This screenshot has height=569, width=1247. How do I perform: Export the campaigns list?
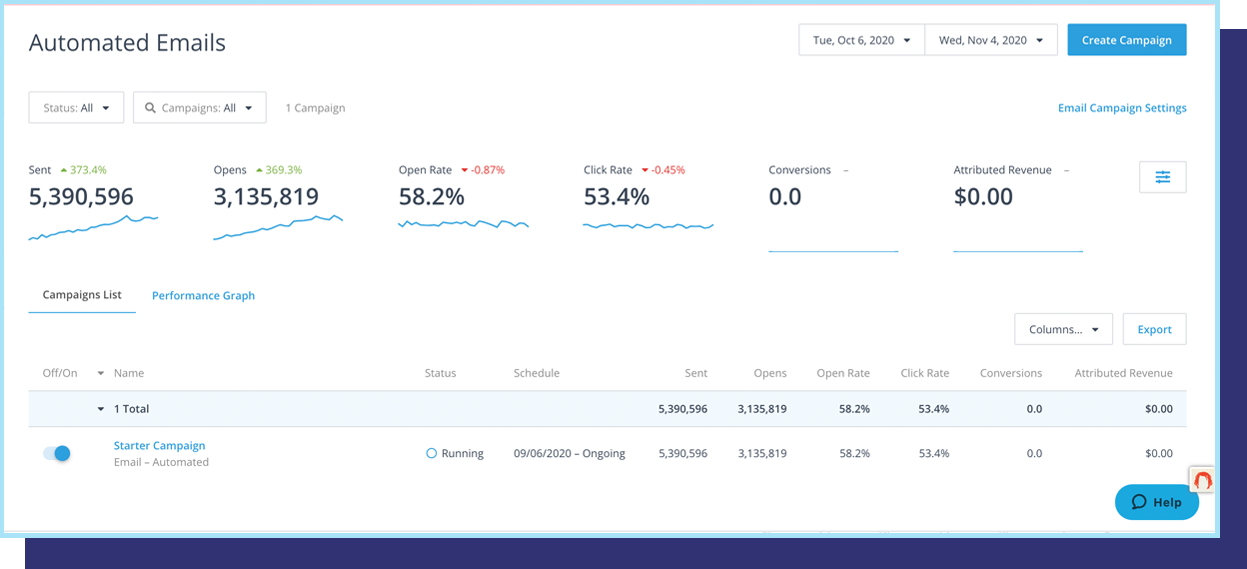1154,329
